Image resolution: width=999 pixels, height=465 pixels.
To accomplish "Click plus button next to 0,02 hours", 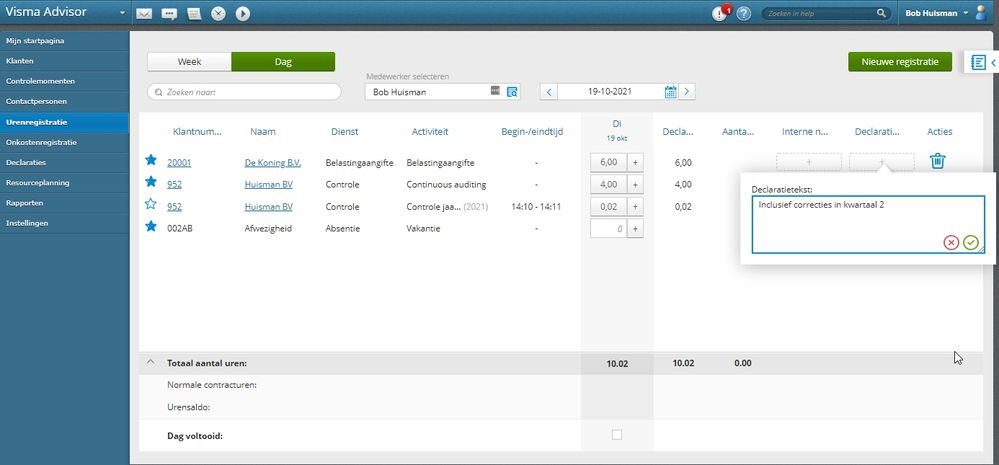I will [635, 206].
